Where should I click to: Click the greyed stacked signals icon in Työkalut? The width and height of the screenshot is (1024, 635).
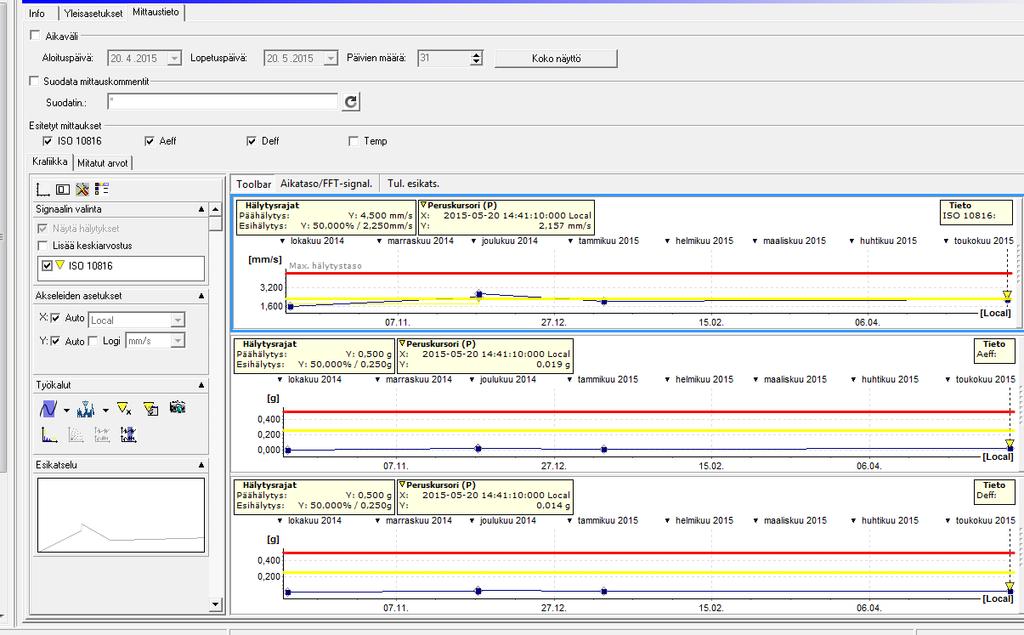click(x=102, y=434)
